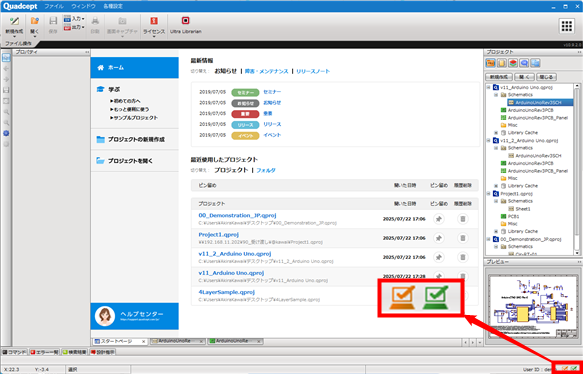The width and height of the screenshot is (583, 374).
Task: Select PCB1 in the project tree
Action: click(513, 216)
